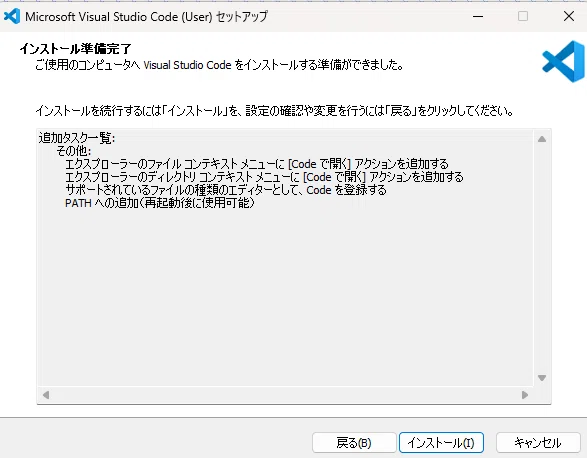The height and width of the screenshot is (458, 587).
Task: Minimize the setup window
Action: point(478,16)
